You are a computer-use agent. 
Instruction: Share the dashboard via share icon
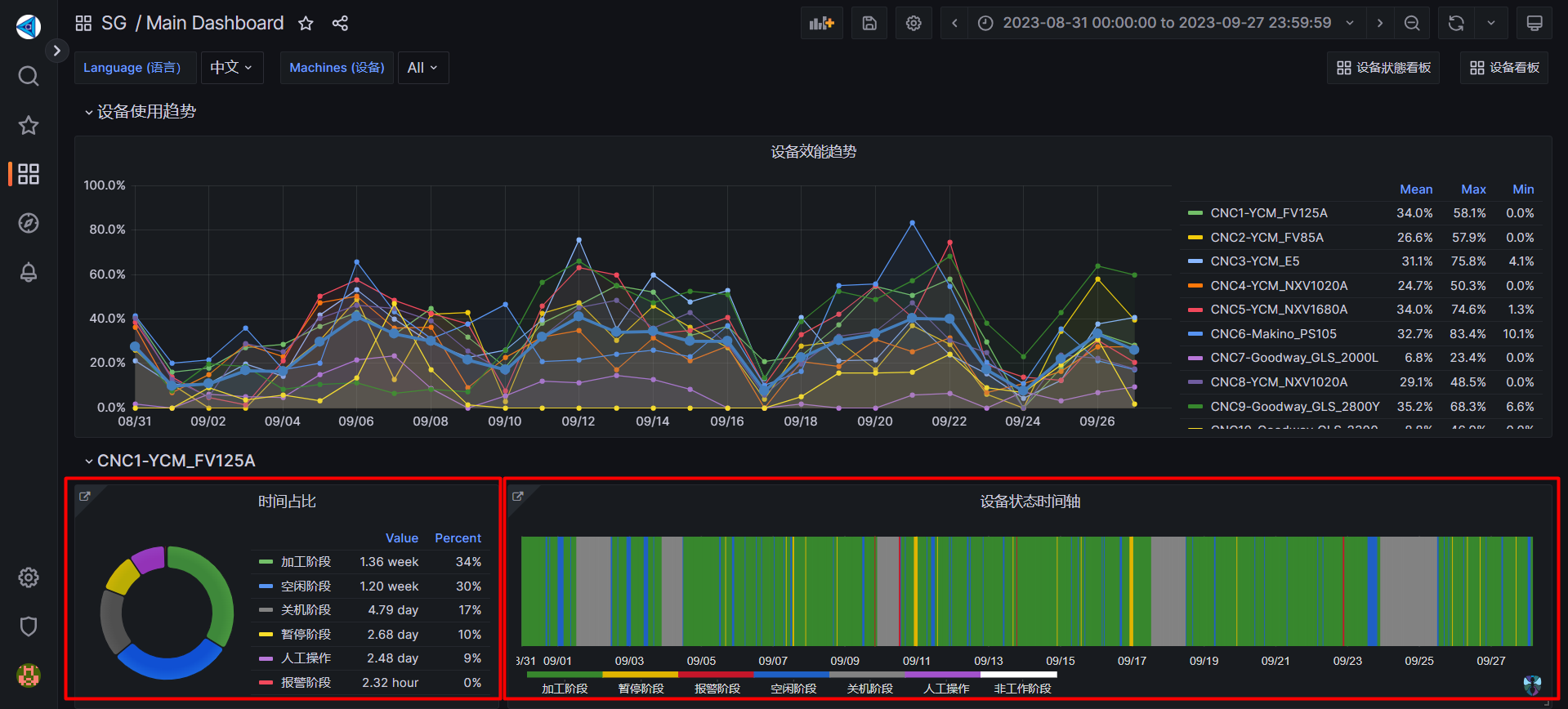tap(340, 23)
